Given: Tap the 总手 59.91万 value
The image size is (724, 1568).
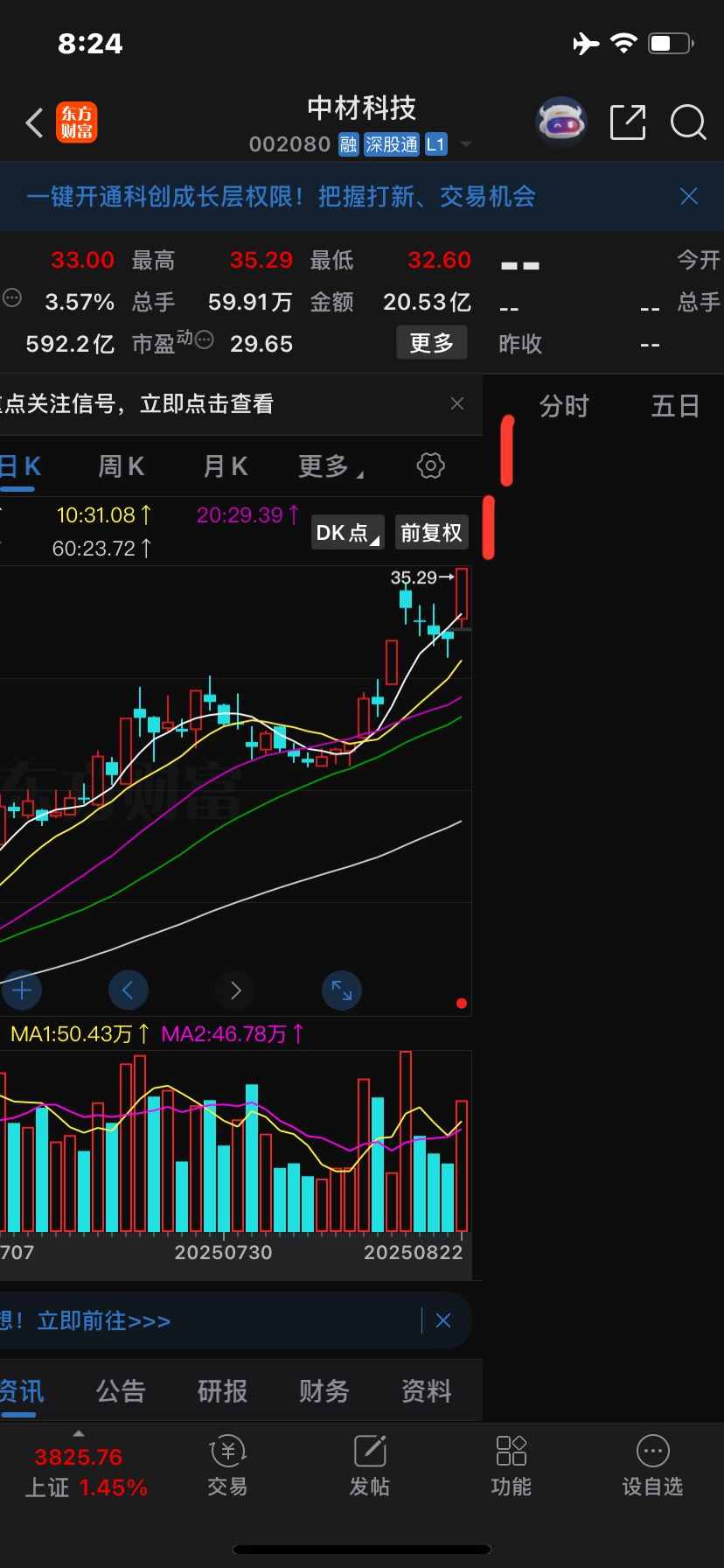Looking at the screenshot, I should pos(250,302).
